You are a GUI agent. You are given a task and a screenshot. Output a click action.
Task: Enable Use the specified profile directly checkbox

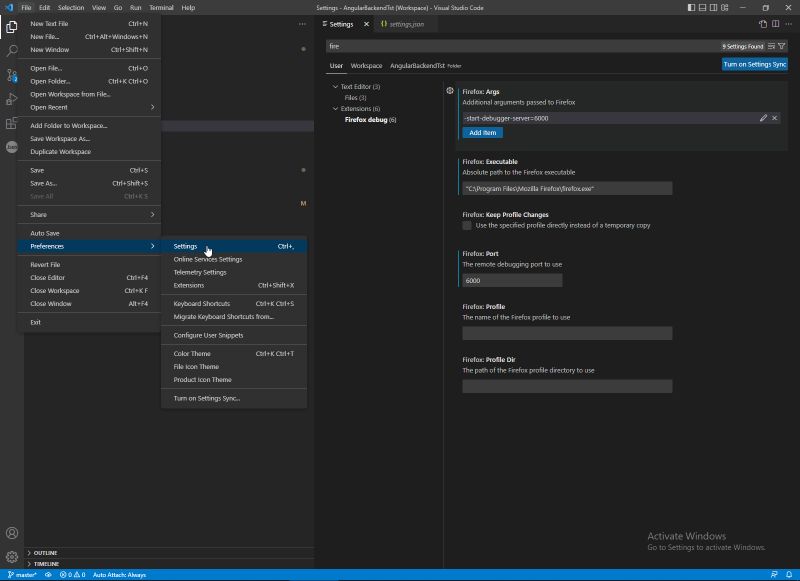(465, 227)
